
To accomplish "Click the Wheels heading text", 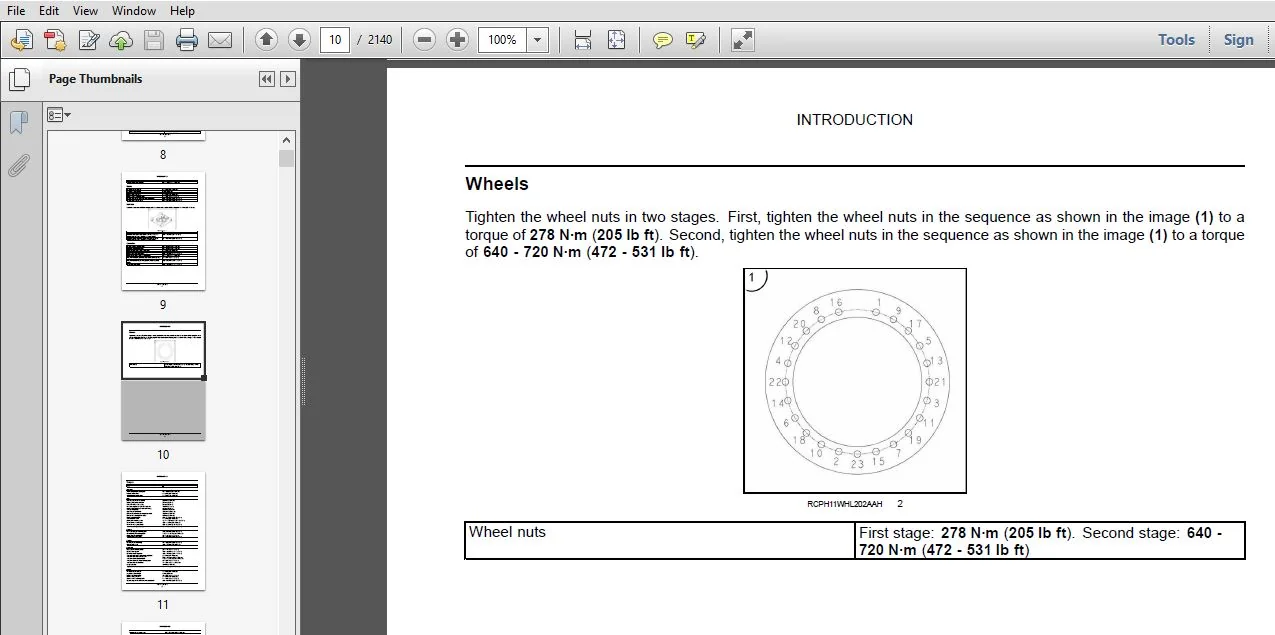I will (497, 184).
